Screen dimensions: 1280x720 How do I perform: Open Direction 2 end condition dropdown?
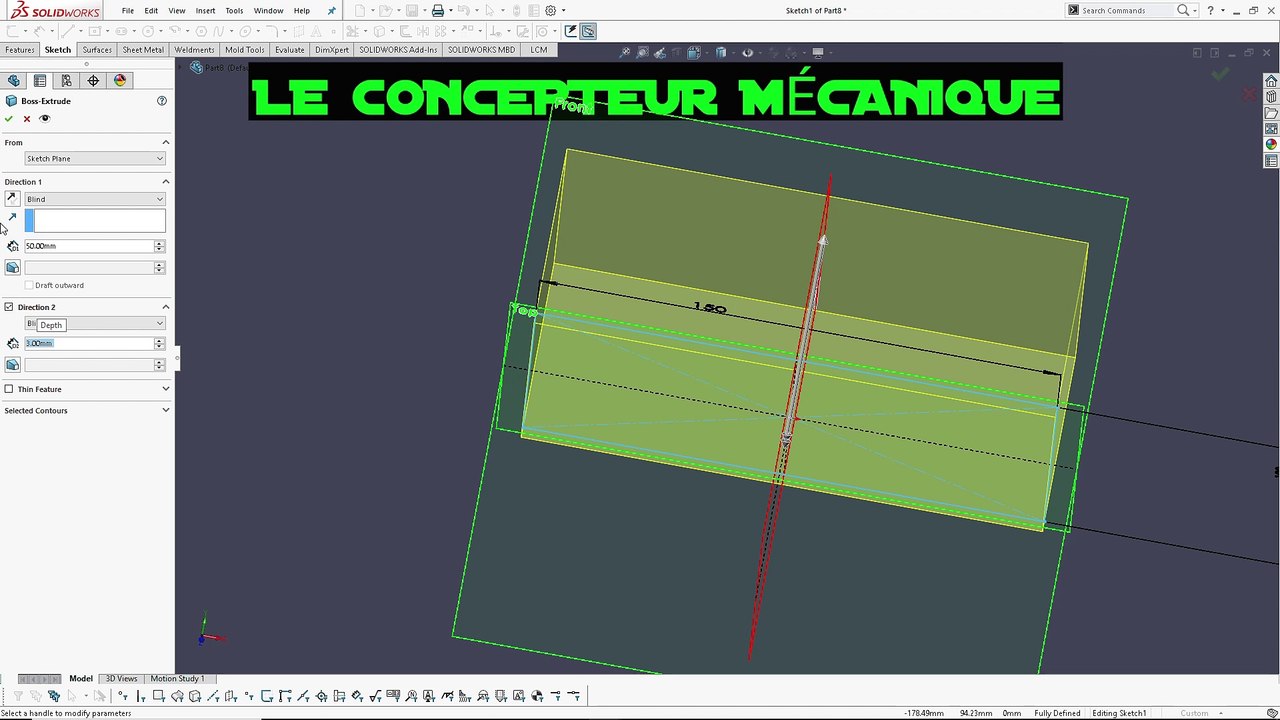(95, 324)
